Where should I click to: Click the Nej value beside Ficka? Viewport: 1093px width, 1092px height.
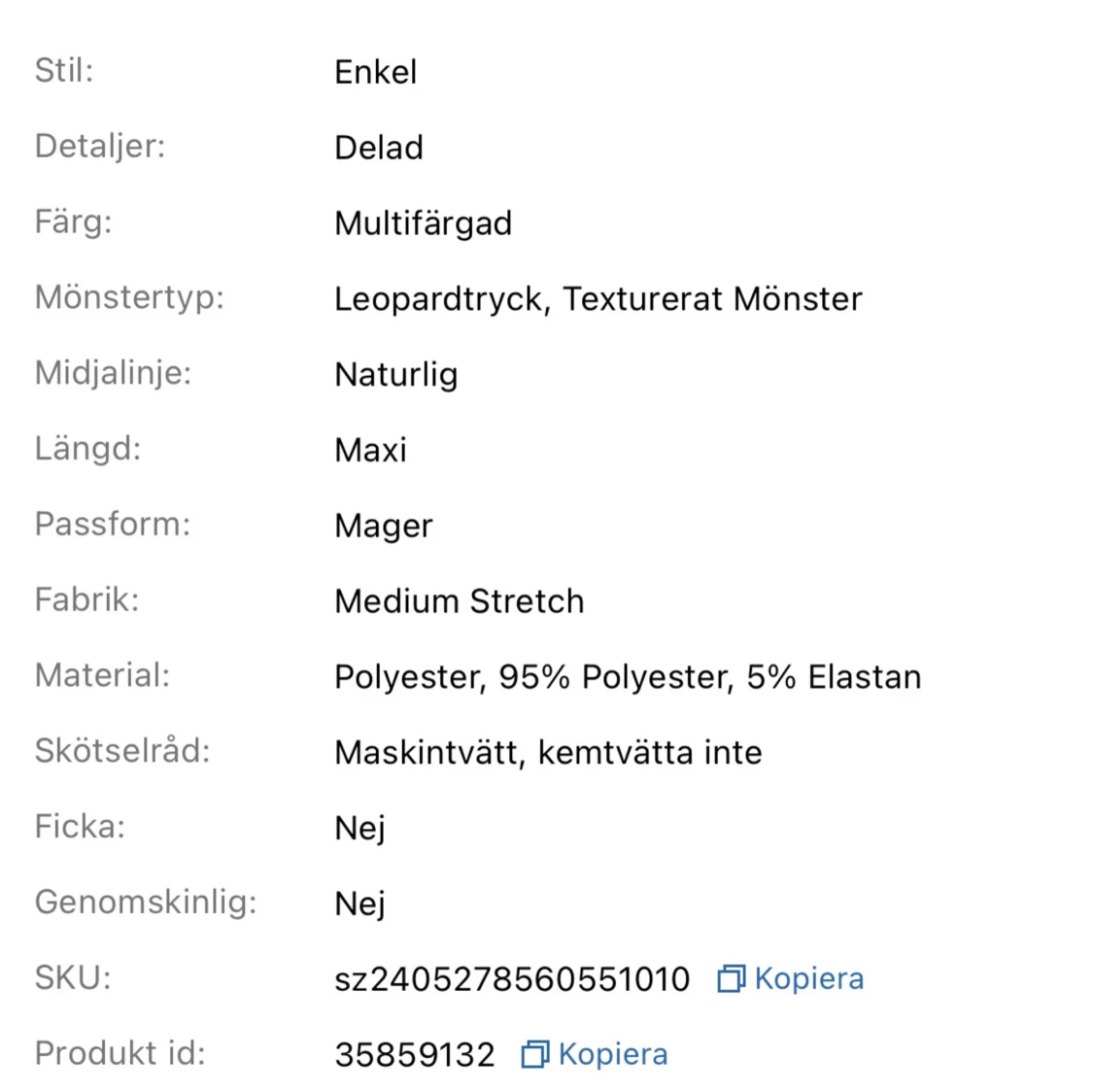tap(360, 829)
